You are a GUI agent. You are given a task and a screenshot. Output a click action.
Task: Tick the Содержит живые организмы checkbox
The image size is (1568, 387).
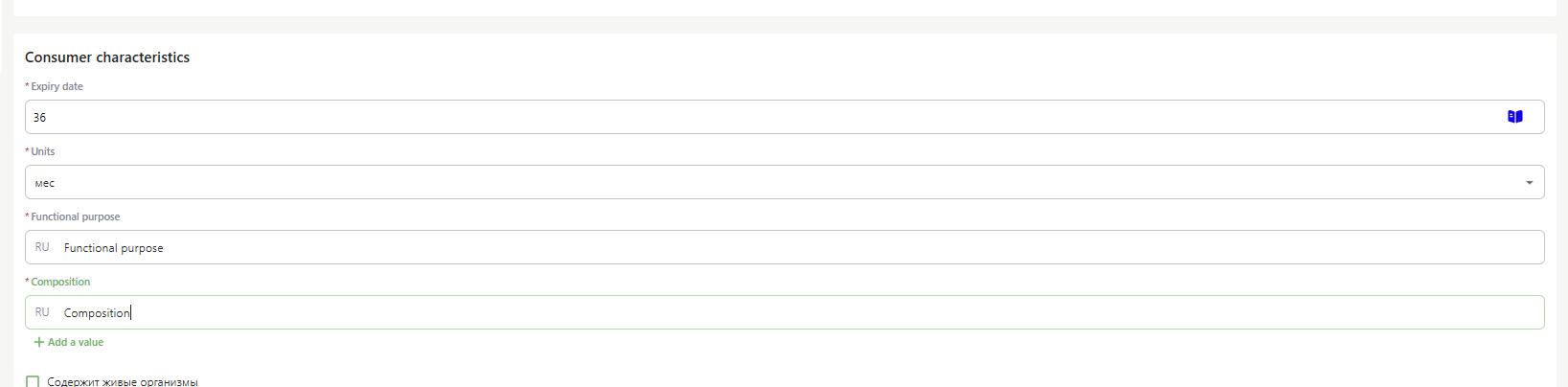click(33, 382)
